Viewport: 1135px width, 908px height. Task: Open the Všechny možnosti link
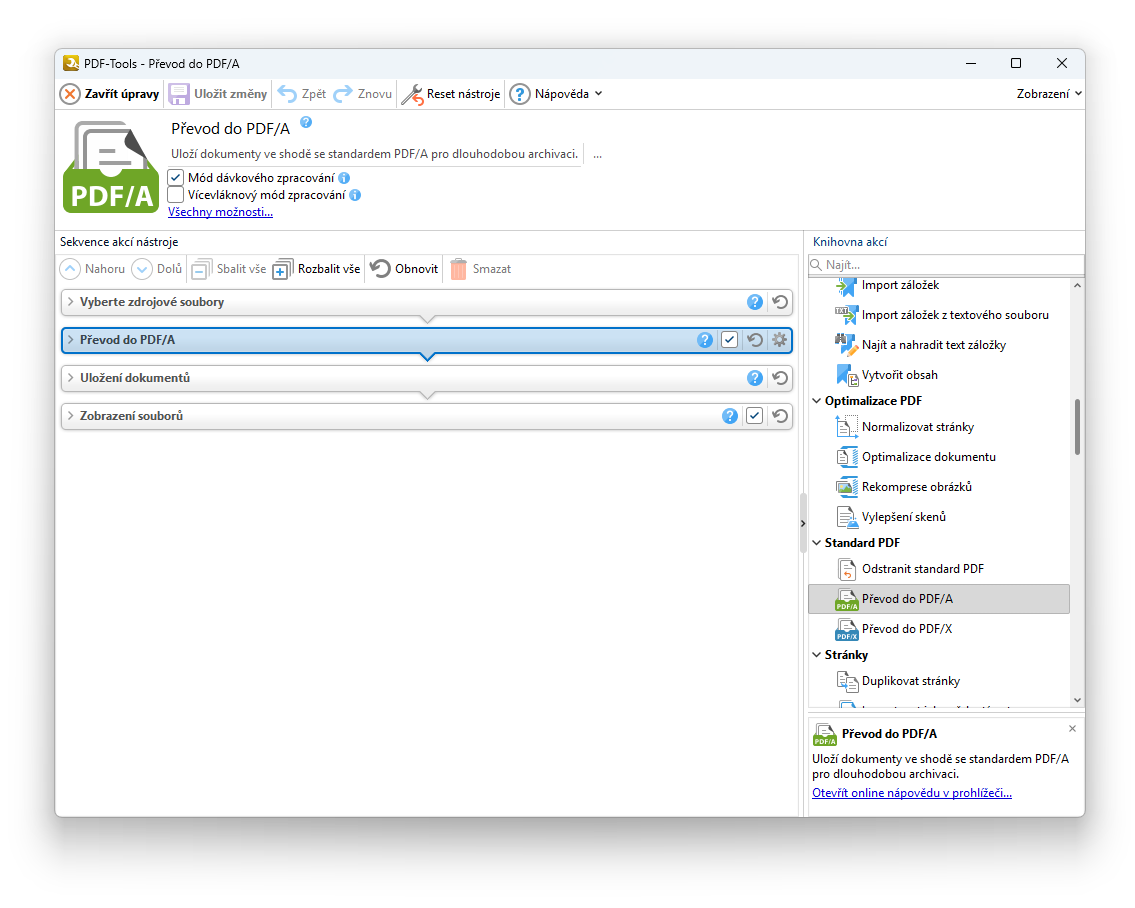220,212
